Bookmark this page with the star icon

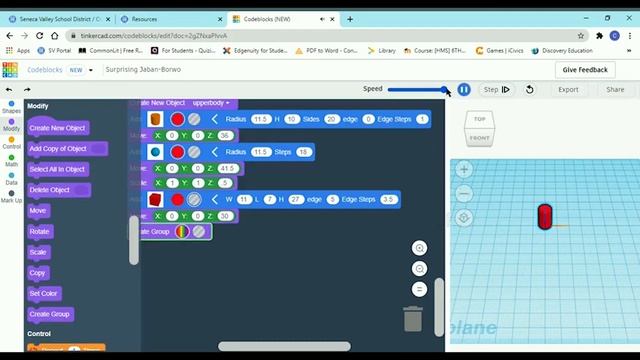[x=581, y=36]
